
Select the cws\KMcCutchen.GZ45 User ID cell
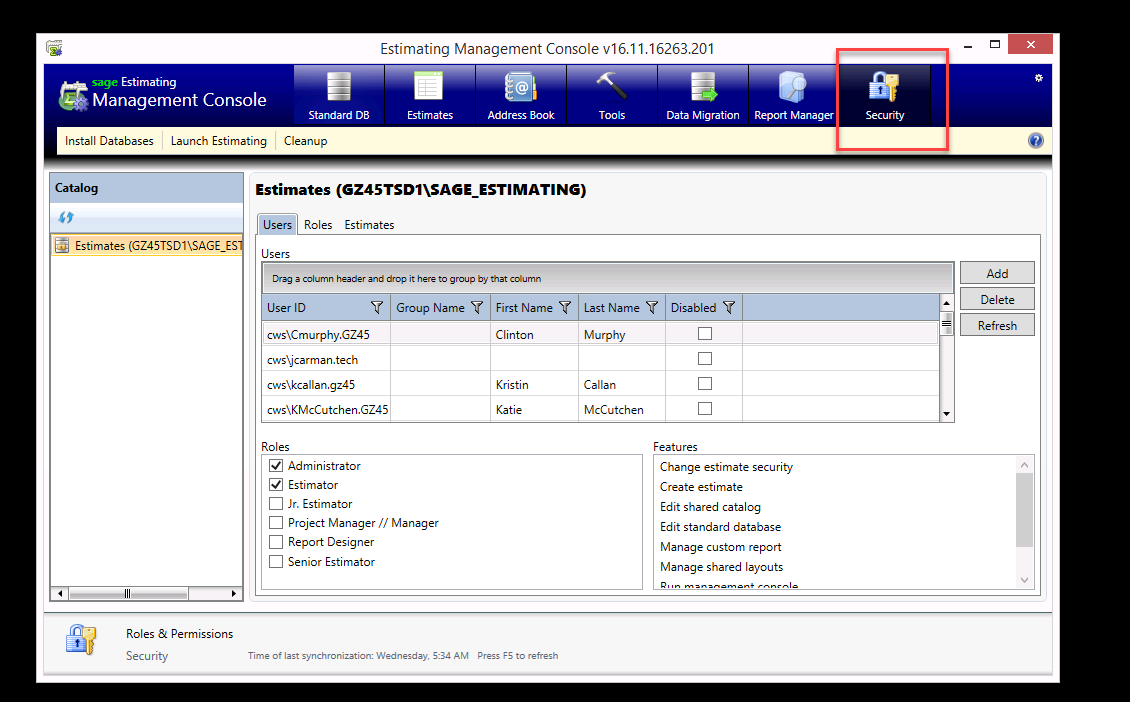click(326, 409)
